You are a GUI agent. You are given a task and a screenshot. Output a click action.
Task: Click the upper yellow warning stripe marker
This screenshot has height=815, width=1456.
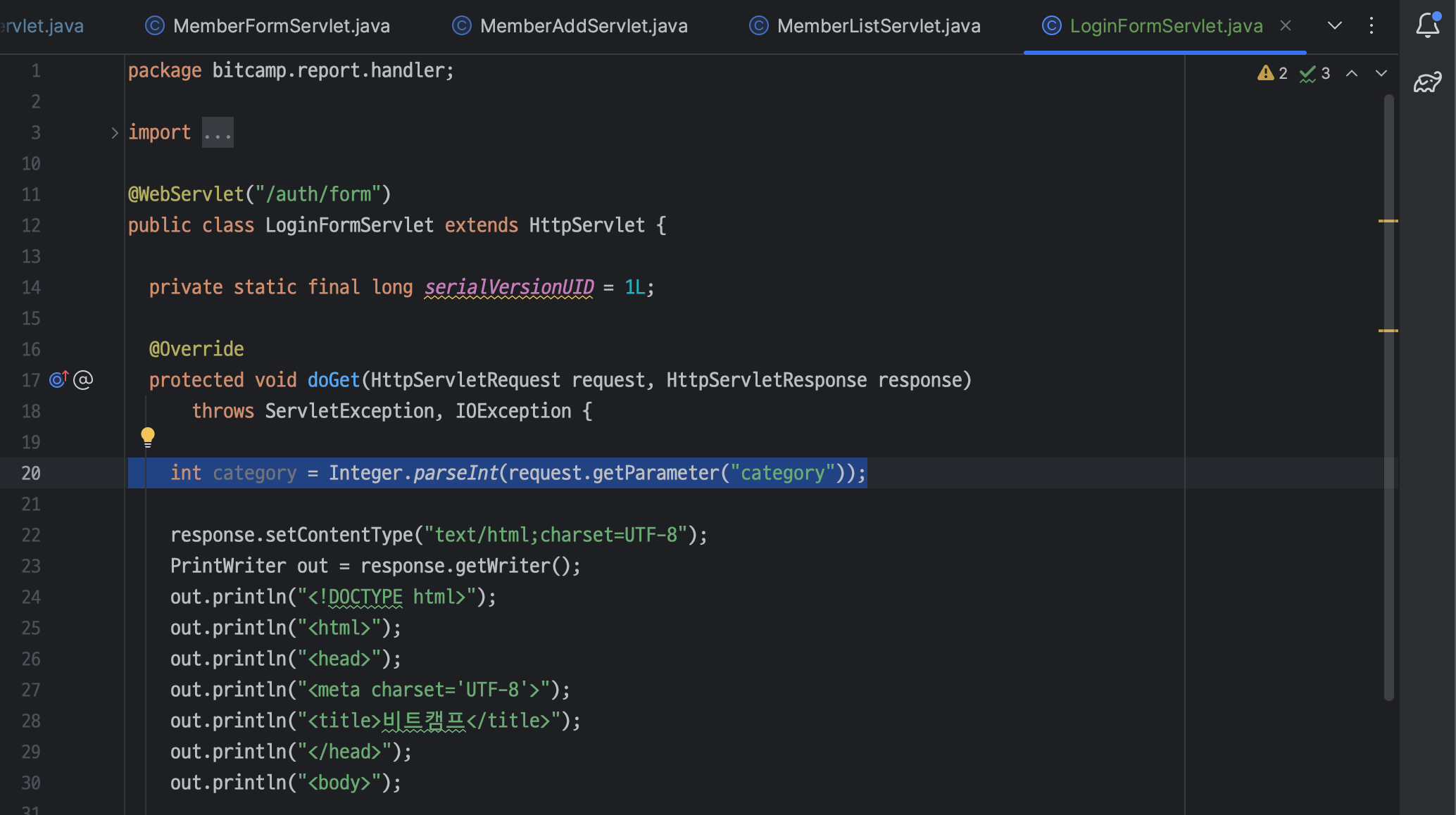coord(1388,221)
